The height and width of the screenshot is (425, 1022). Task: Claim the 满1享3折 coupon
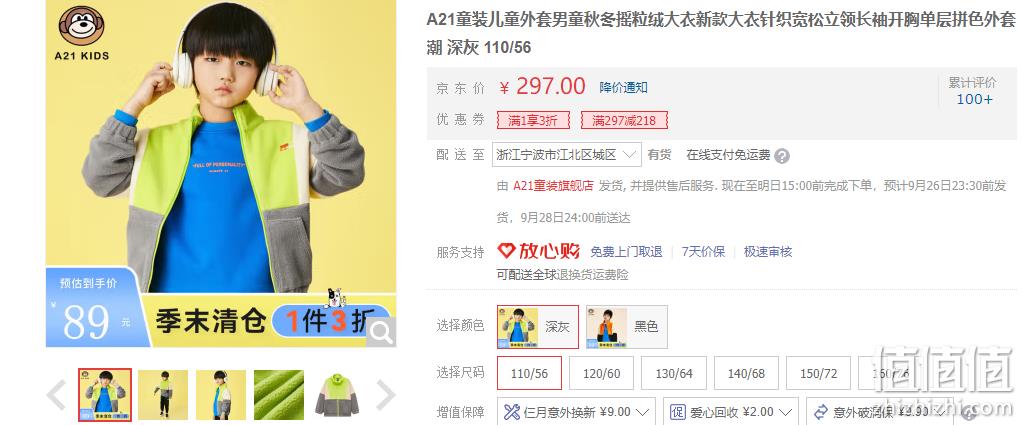533,120
